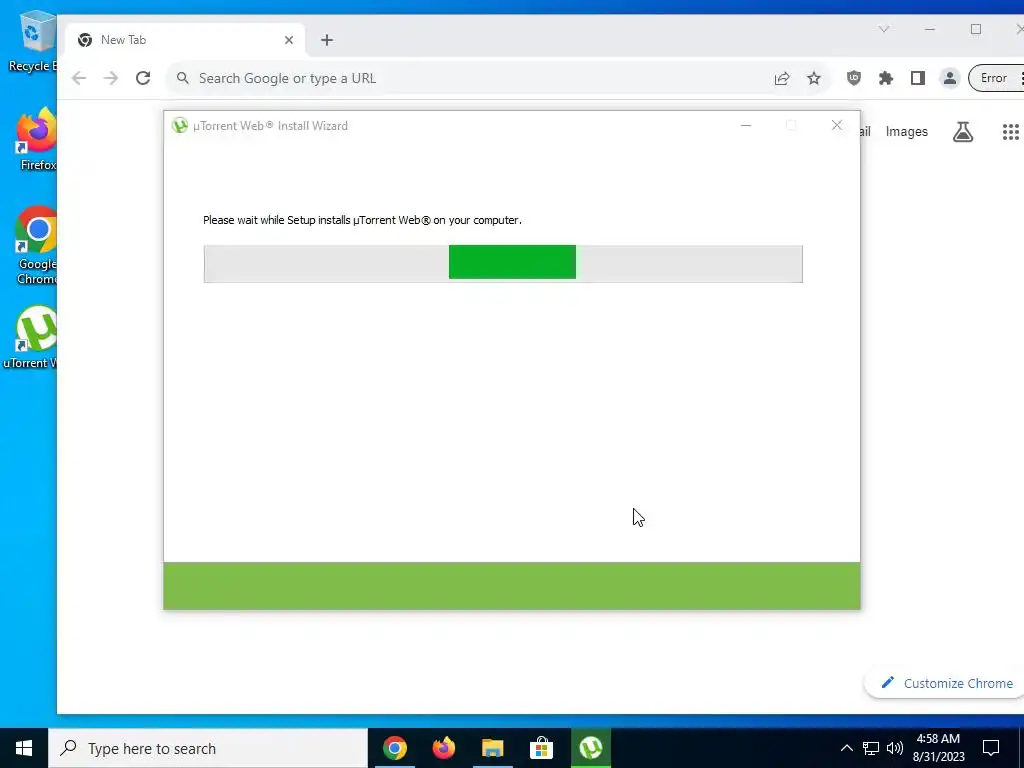Click the share page icon in address bar
Image resolution: width=1024 pixels, height=768 pixels.
point(782,78)
